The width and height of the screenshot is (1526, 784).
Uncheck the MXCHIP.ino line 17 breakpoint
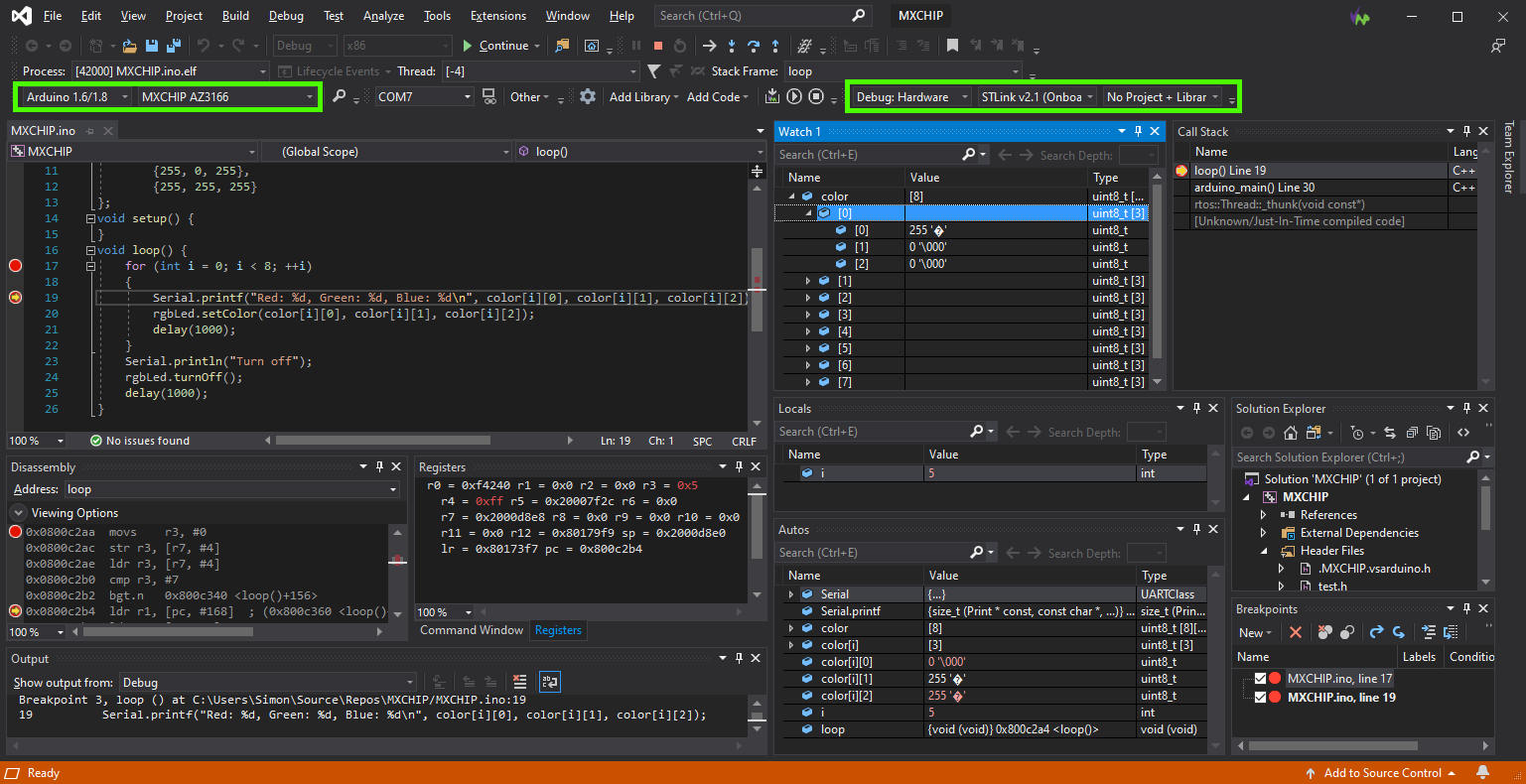click(1260, 679)
